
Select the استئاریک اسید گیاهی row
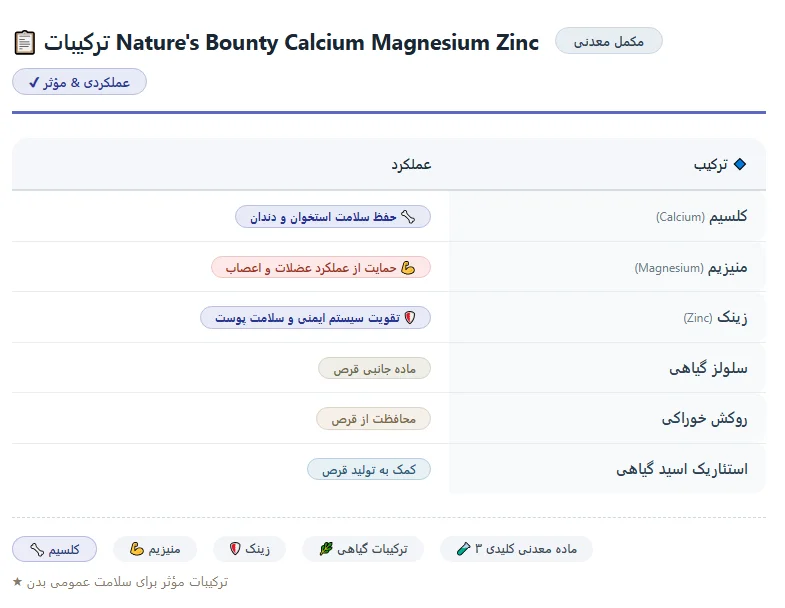click(389, 469)
